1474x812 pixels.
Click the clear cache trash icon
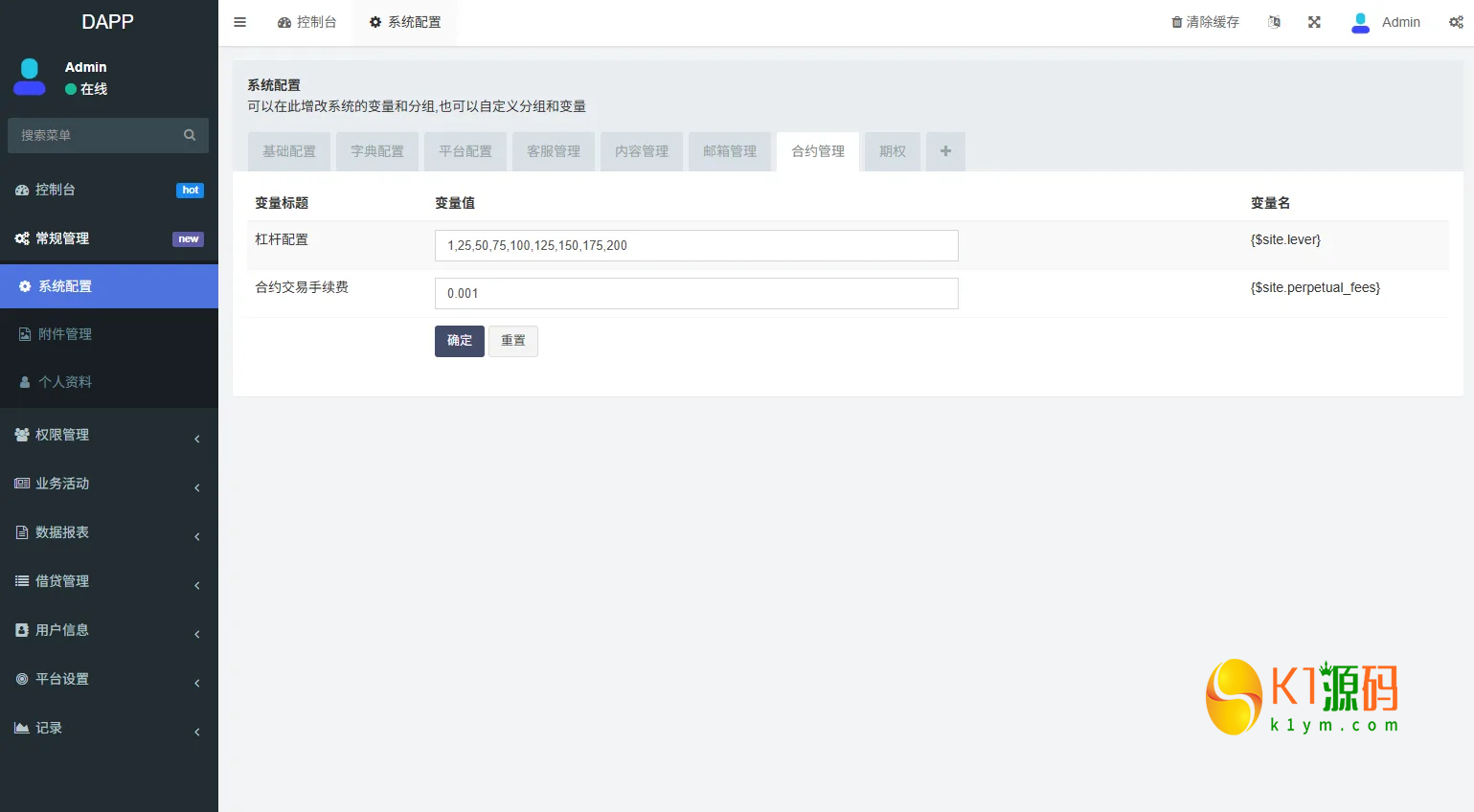[1177, 22]
